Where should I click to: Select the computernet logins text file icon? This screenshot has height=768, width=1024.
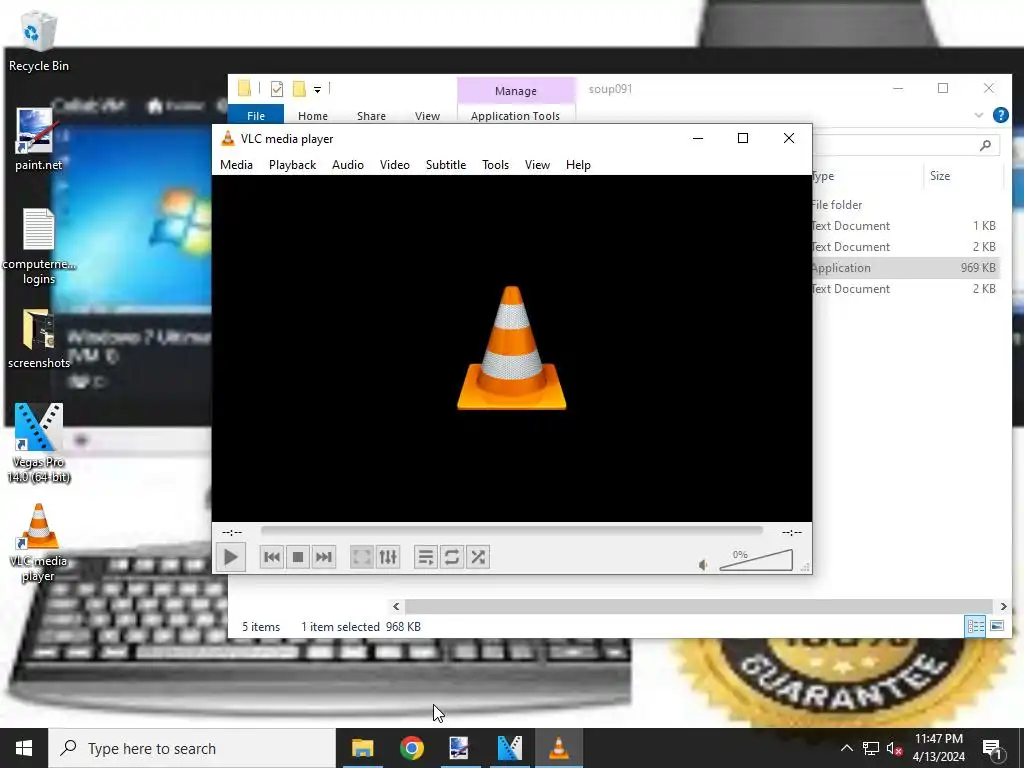[x=39, y=246]
